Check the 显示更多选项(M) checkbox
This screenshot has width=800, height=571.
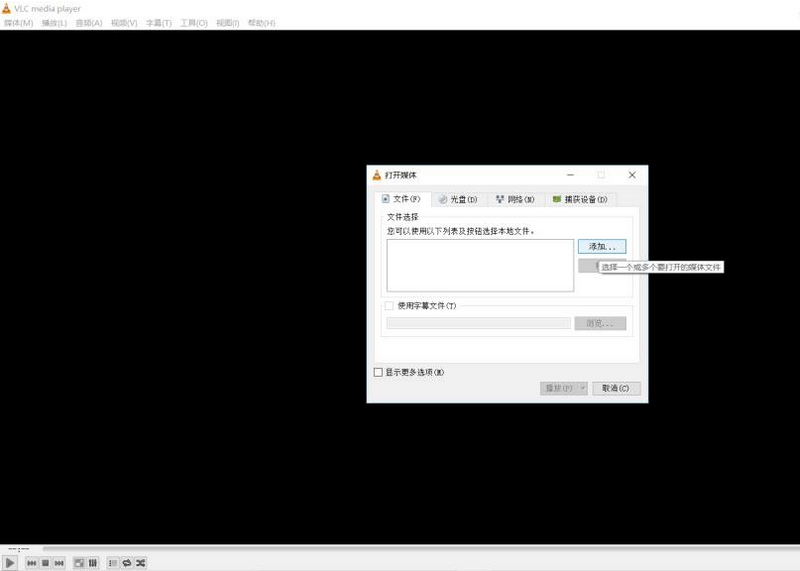coord(378,373)
